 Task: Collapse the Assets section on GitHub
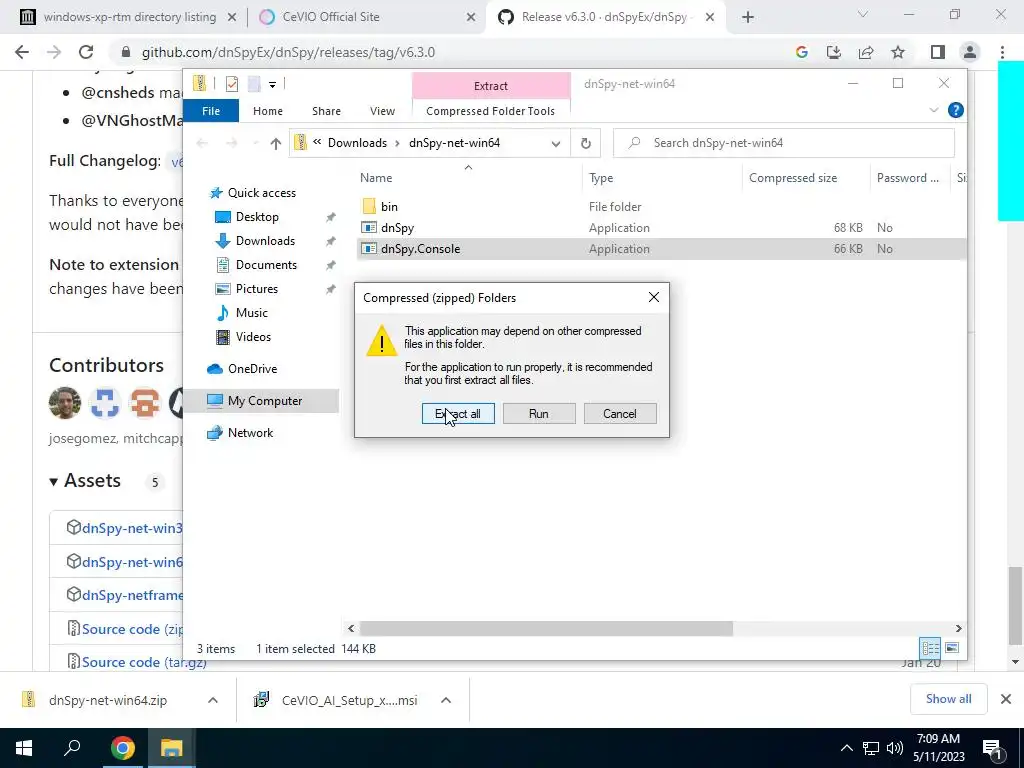[85, 481]
